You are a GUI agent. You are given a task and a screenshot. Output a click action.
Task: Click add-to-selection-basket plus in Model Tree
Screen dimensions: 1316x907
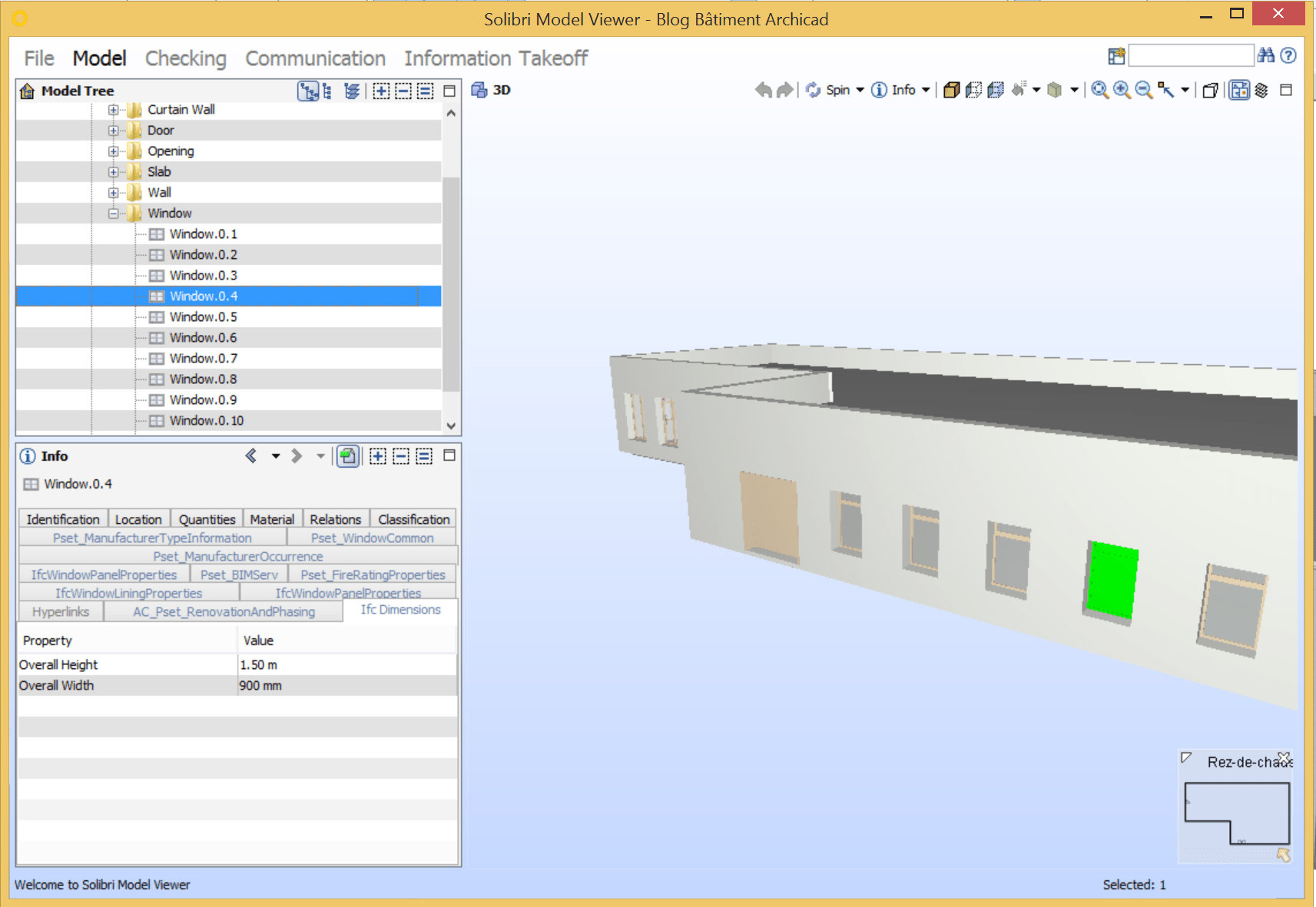point(381,91)
